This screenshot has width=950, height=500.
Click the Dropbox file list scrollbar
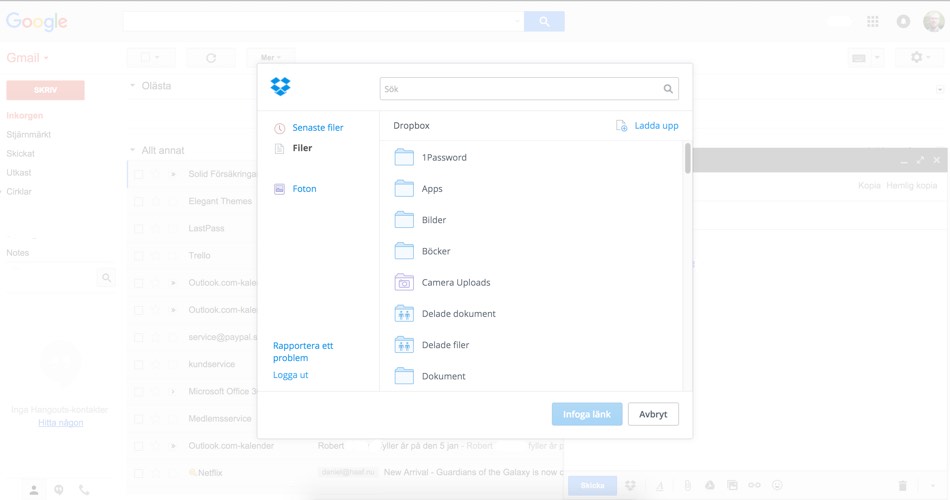tap(688, 158)
